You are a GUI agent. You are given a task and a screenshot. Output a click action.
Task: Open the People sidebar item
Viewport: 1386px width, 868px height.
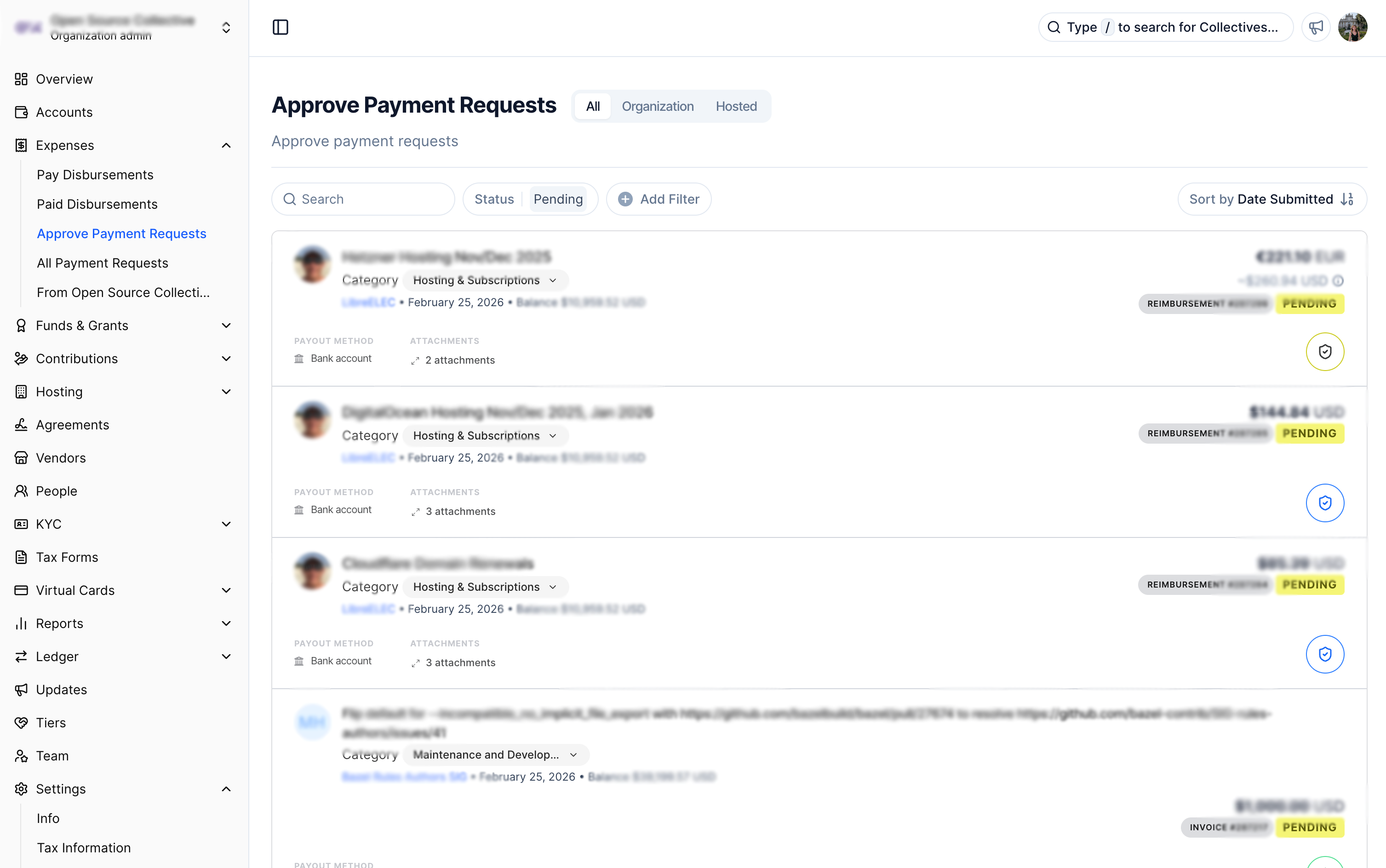56,491
